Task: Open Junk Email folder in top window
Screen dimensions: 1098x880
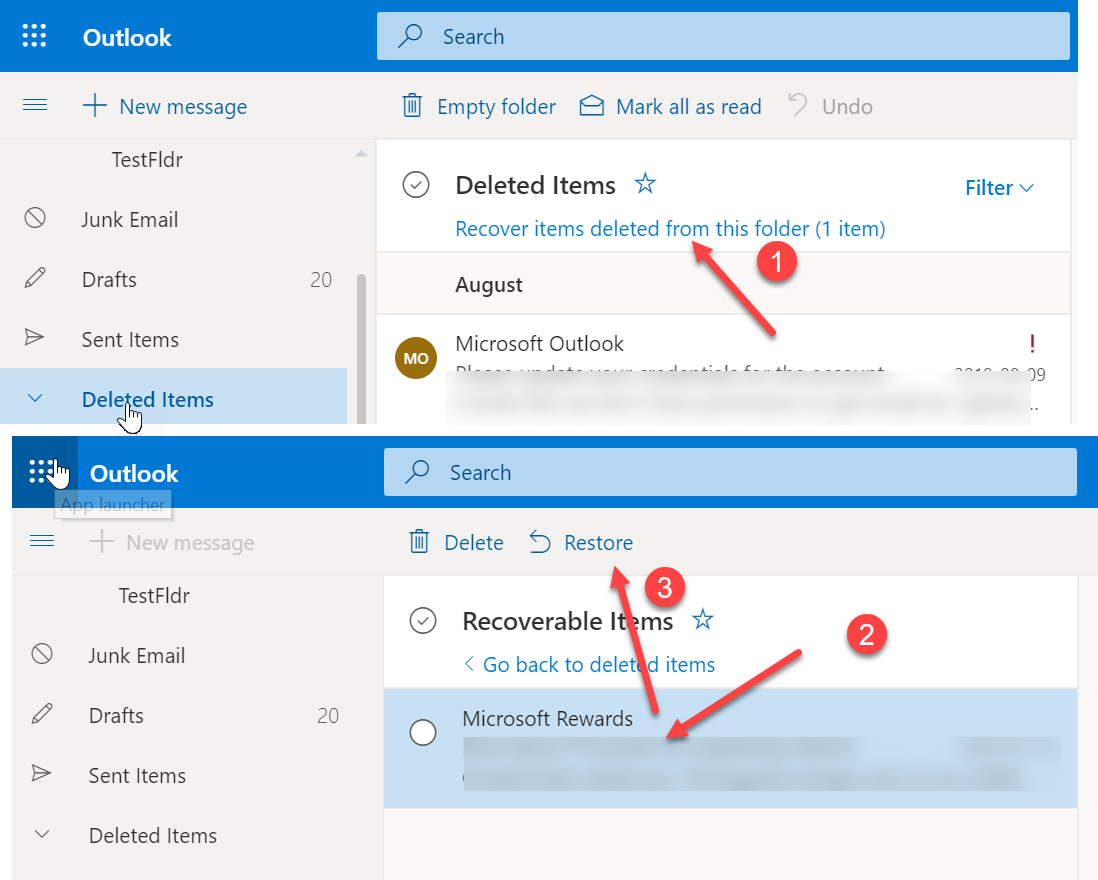Action: point(130,219)
